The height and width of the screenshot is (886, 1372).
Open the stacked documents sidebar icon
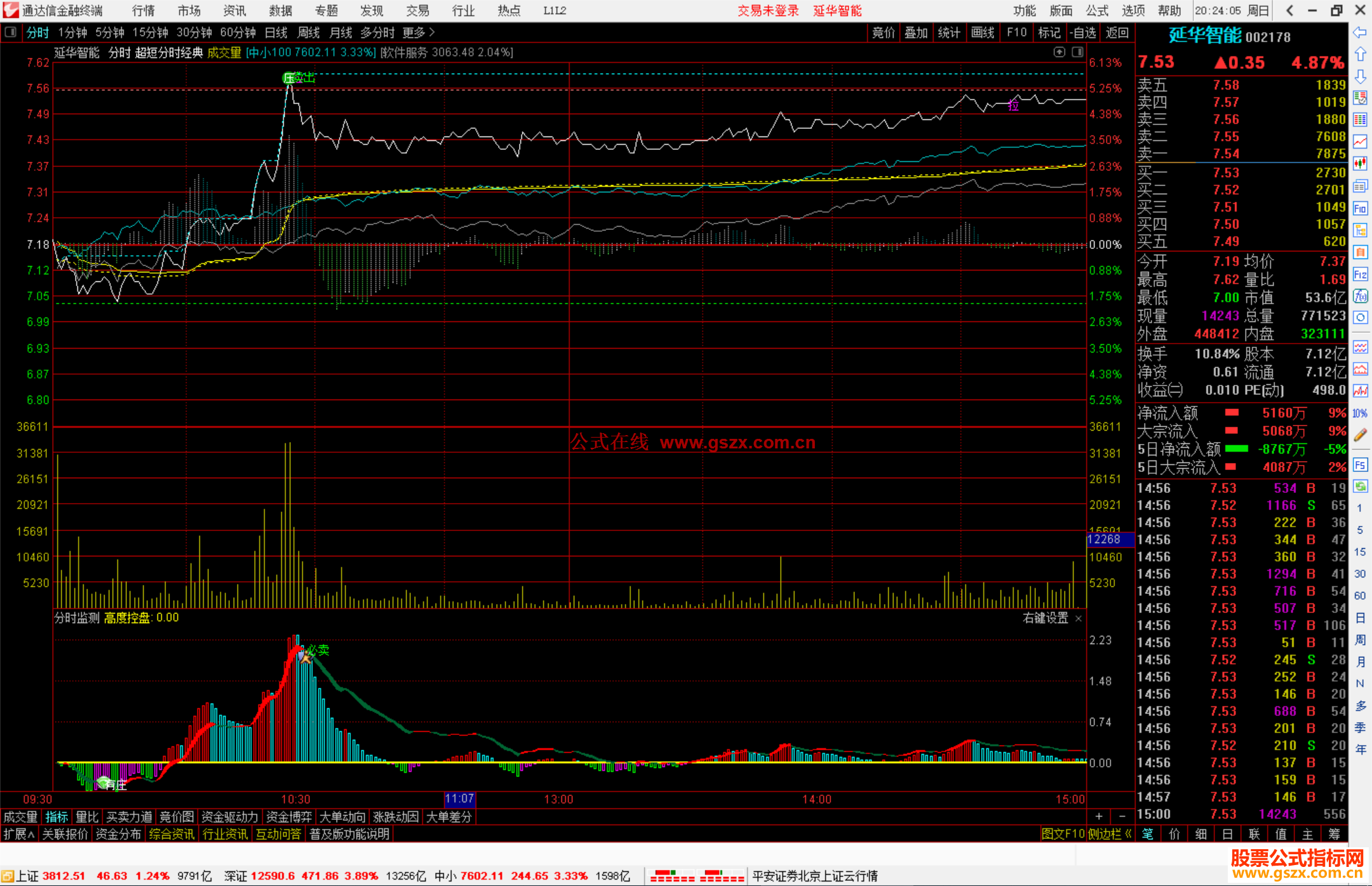pos(1360,186)
